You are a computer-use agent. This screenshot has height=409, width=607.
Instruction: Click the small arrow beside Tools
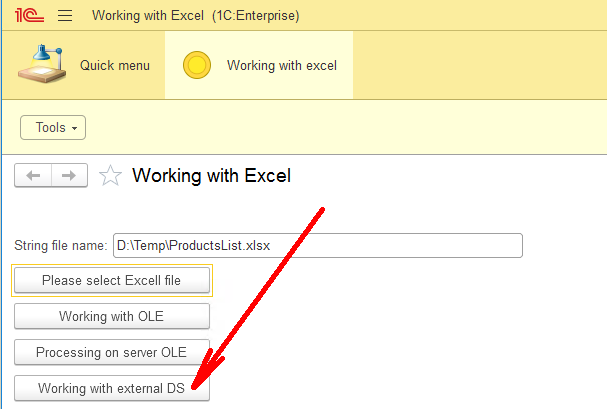74,128
